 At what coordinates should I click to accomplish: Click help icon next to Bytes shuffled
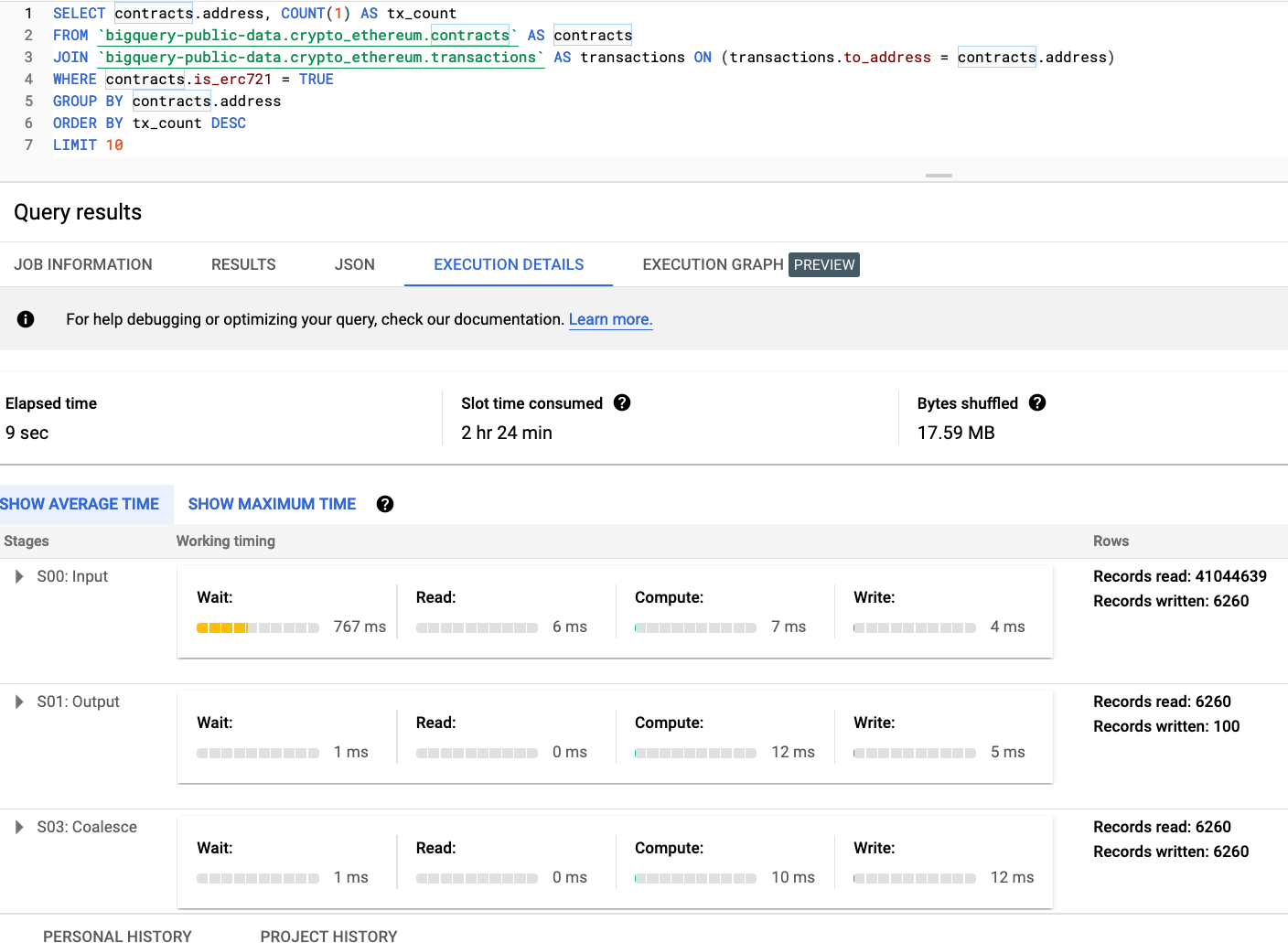point(1037,403)
